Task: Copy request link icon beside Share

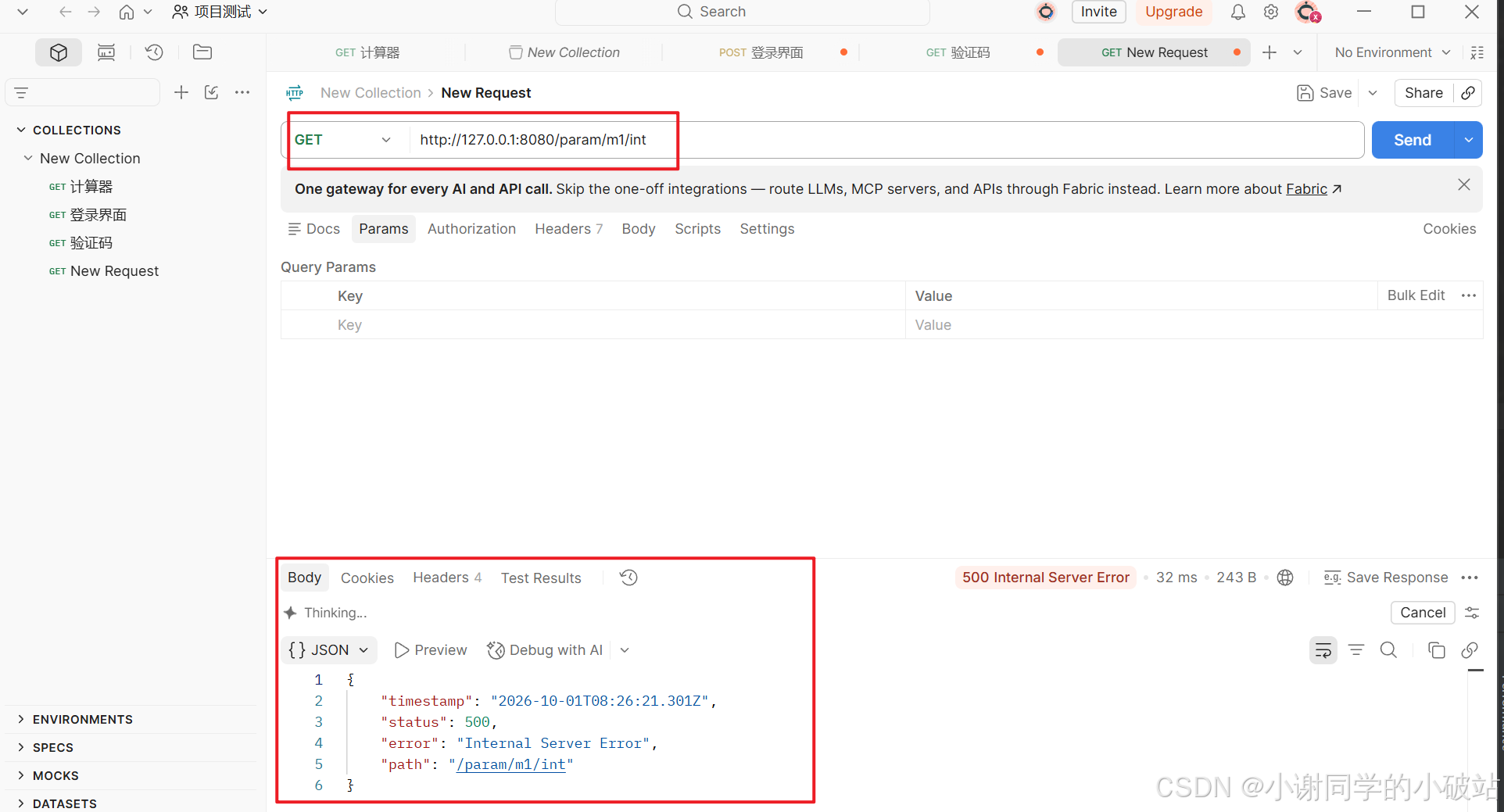Action: point(1468,93)
